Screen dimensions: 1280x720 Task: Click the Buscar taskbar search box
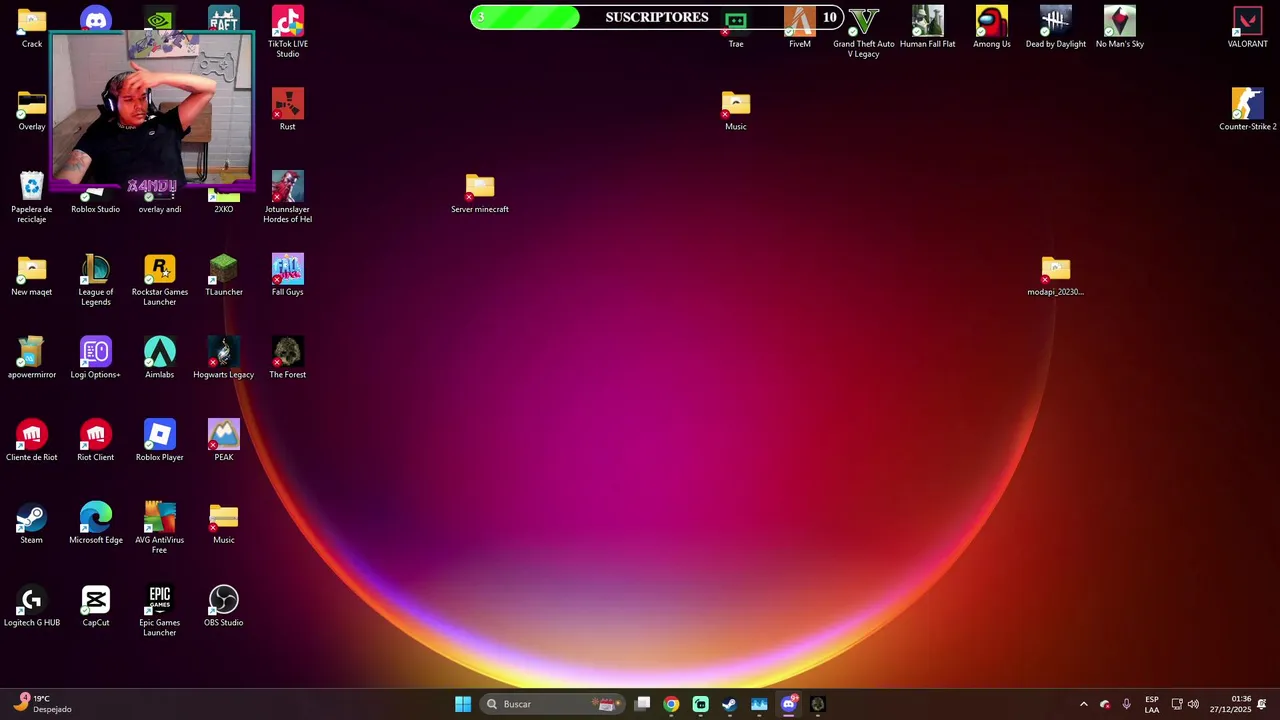pyautogui.click(x=552, y=704)
